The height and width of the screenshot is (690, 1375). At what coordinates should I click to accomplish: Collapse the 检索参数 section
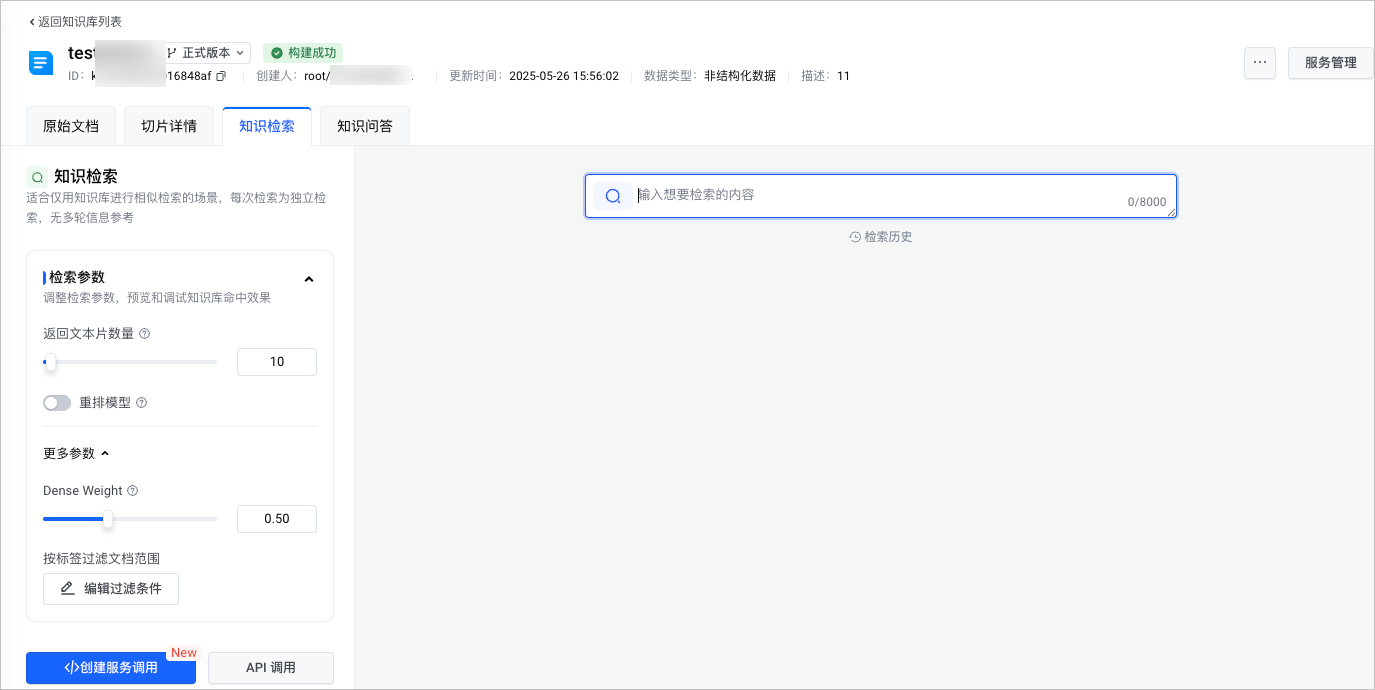click(x=308, y=279)
